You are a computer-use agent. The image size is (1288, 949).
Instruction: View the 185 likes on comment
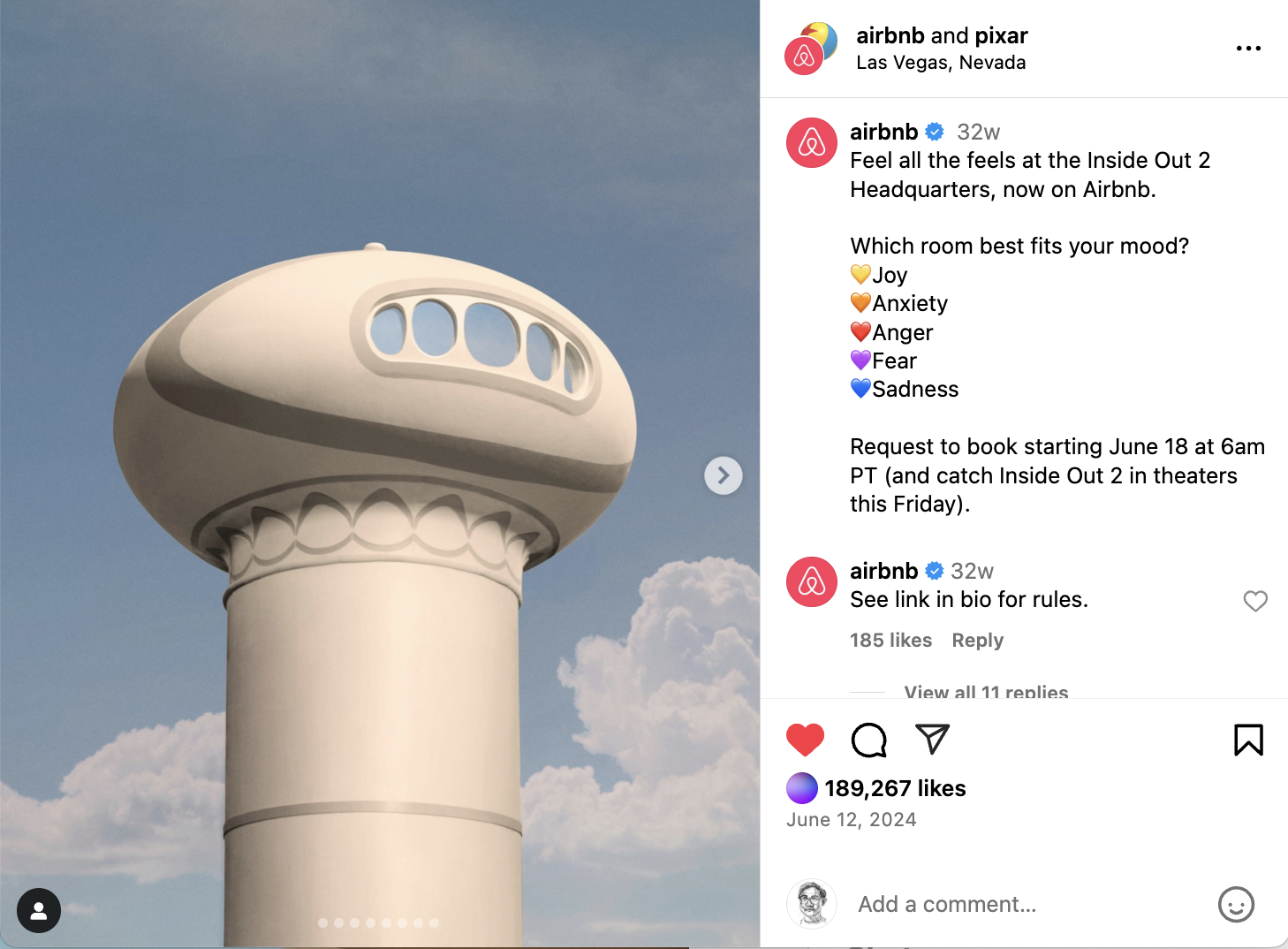coord(890,640)
